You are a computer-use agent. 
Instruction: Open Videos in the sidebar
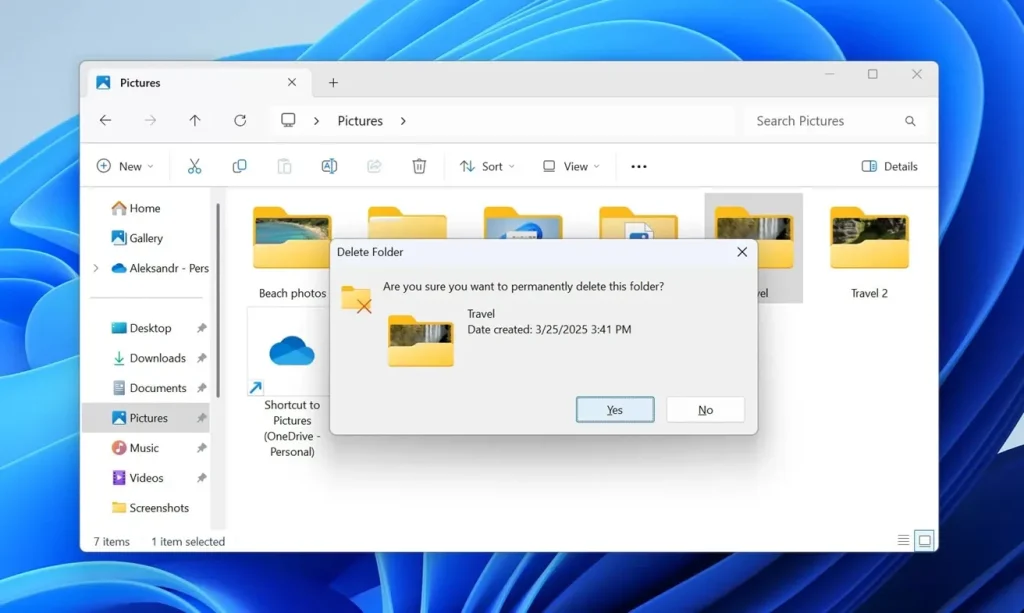(137, 478)
